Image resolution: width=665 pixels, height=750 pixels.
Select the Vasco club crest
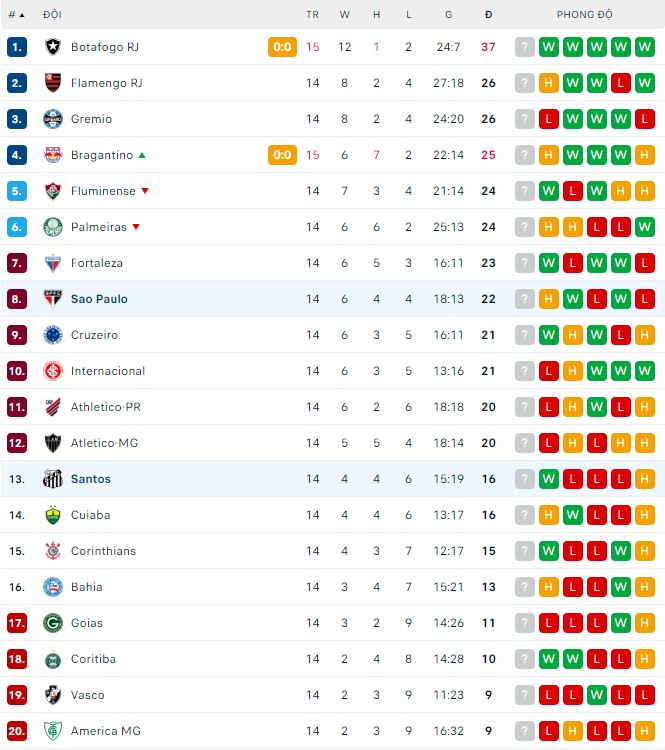point(53,695)
